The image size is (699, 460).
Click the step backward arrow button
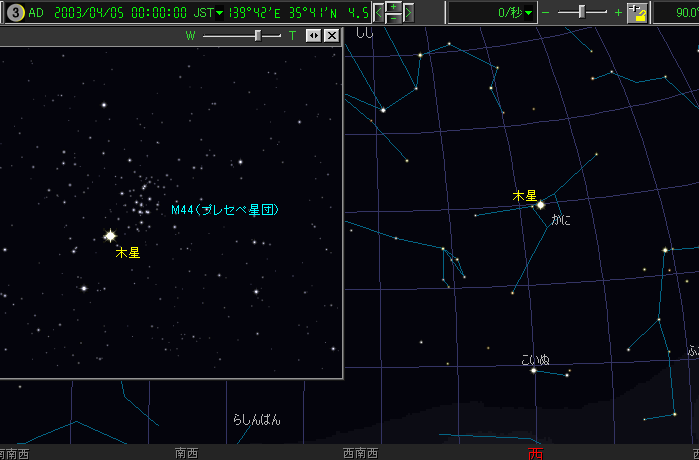pyautogui.click(x=379, y=12)
